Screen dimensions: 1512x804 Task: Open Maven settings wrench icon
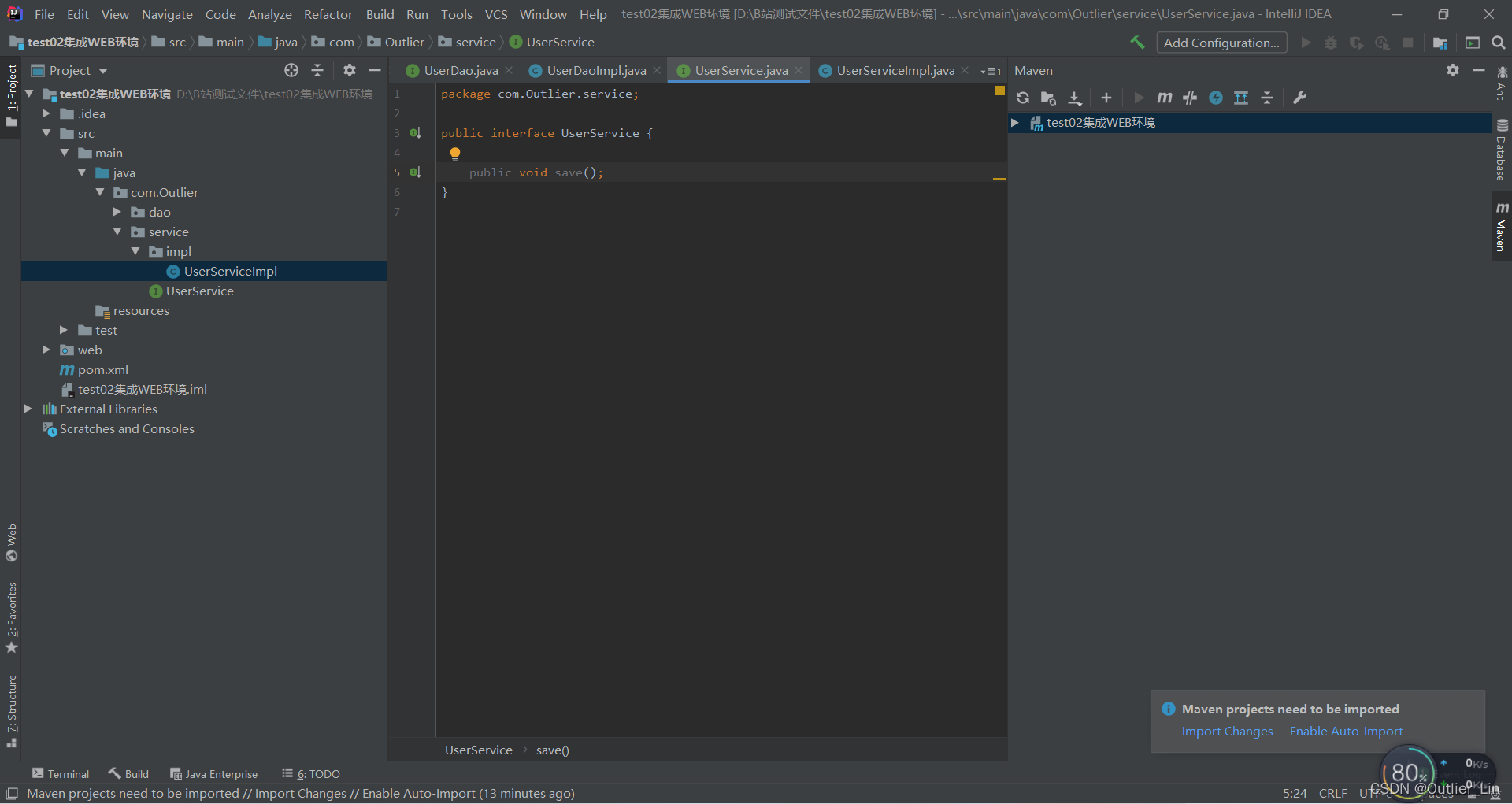tap(1299, 98)
